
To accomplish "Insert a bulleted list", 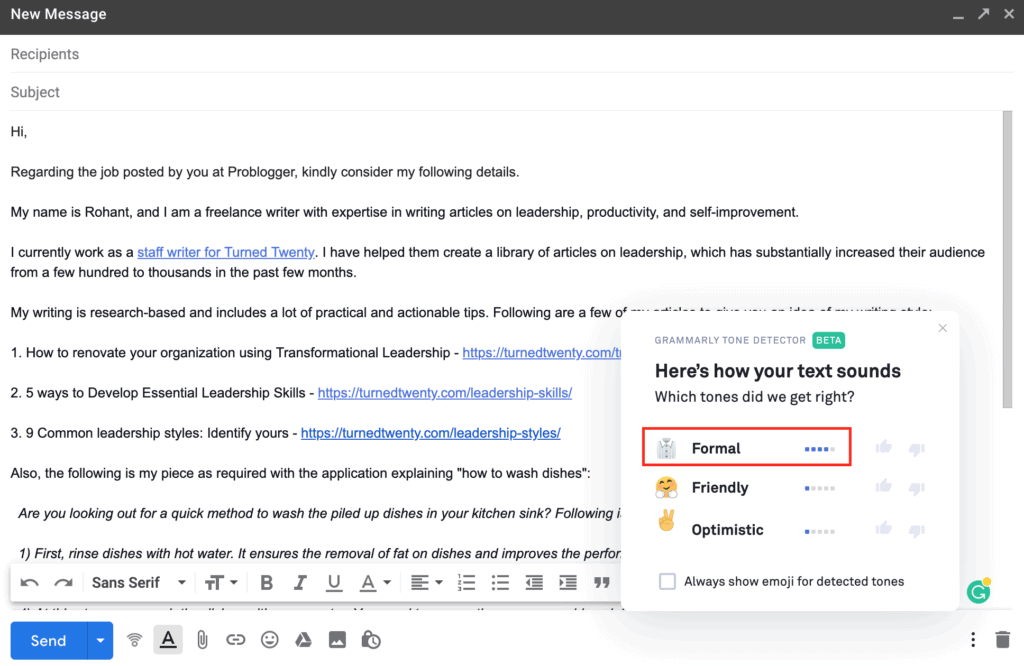I will (500, 582).
